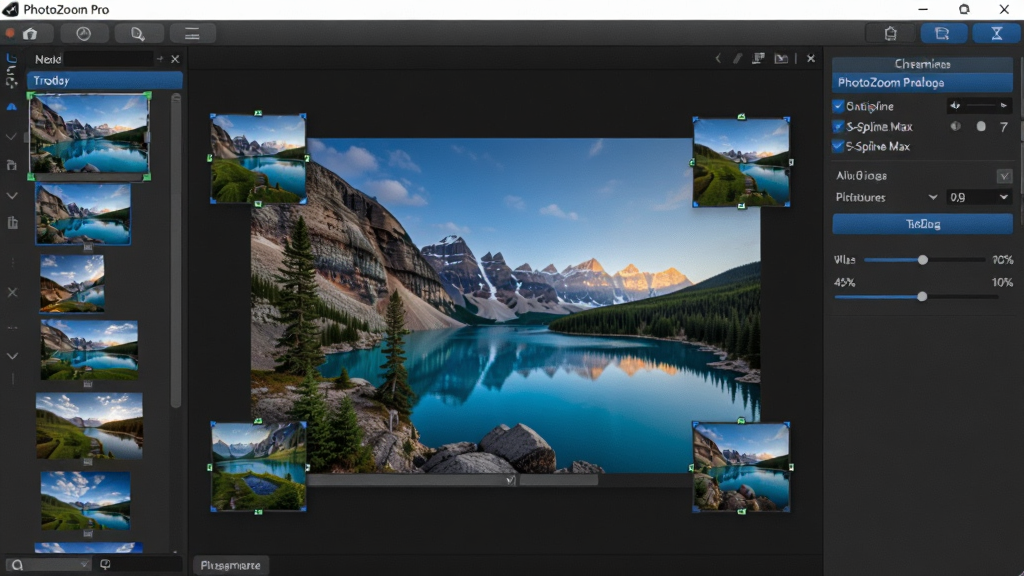Viewport: 1024px width, 576px height.
Task: Click the plus icon beside the Nexid field
Action: pyautogui.click(x=159, y=59)
